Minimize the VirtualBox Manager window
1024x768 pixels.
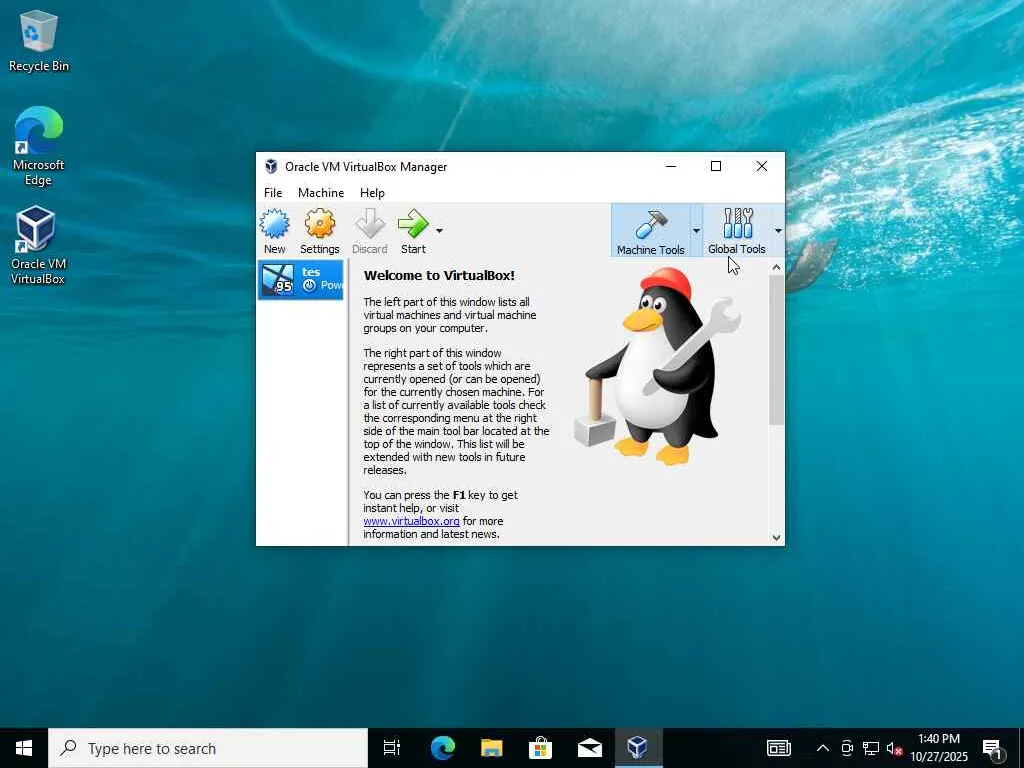click(671, 167)
